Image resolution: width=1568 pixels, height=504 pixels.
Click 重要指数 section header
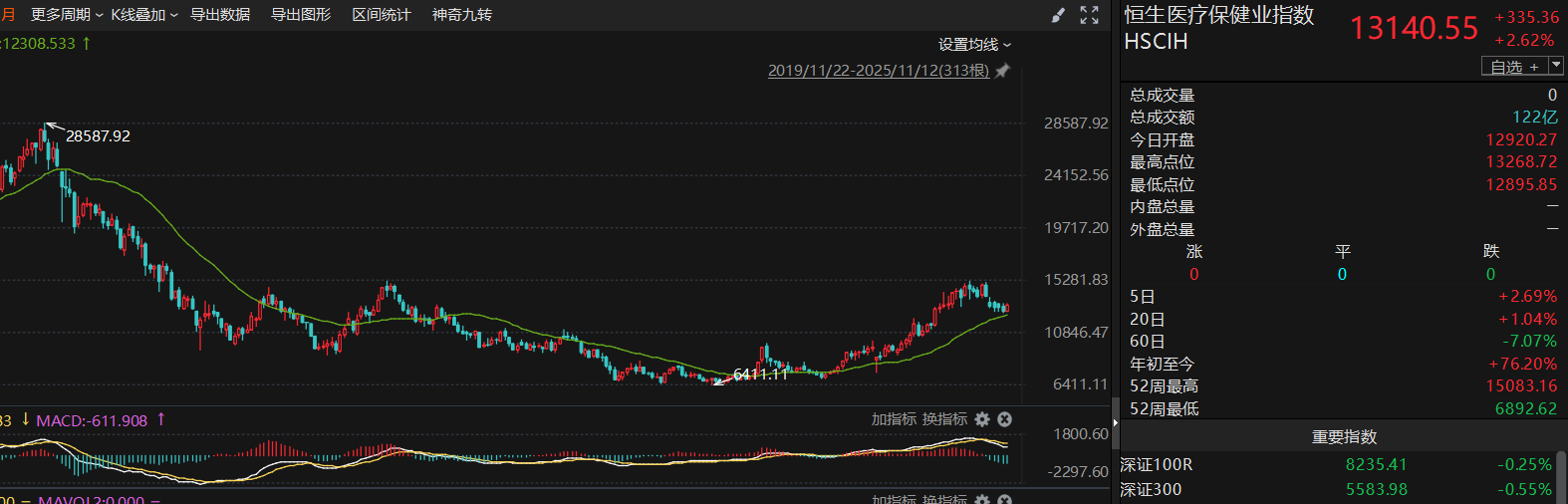click(x=1344, y=437)
